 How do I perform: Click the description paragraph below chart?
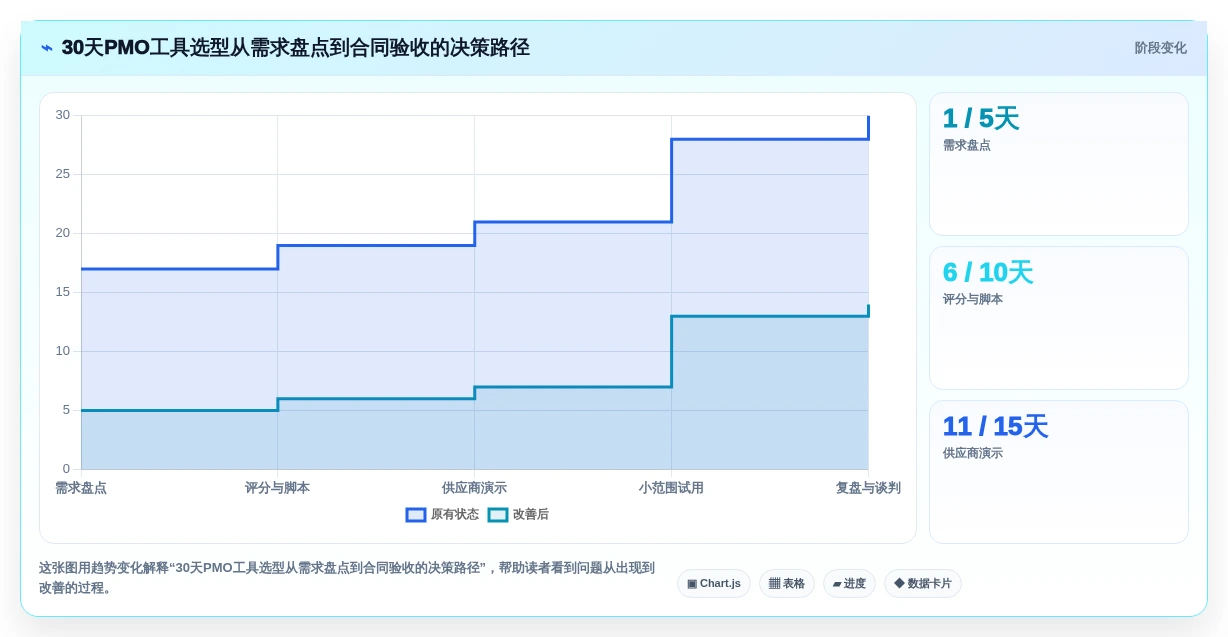347,578
